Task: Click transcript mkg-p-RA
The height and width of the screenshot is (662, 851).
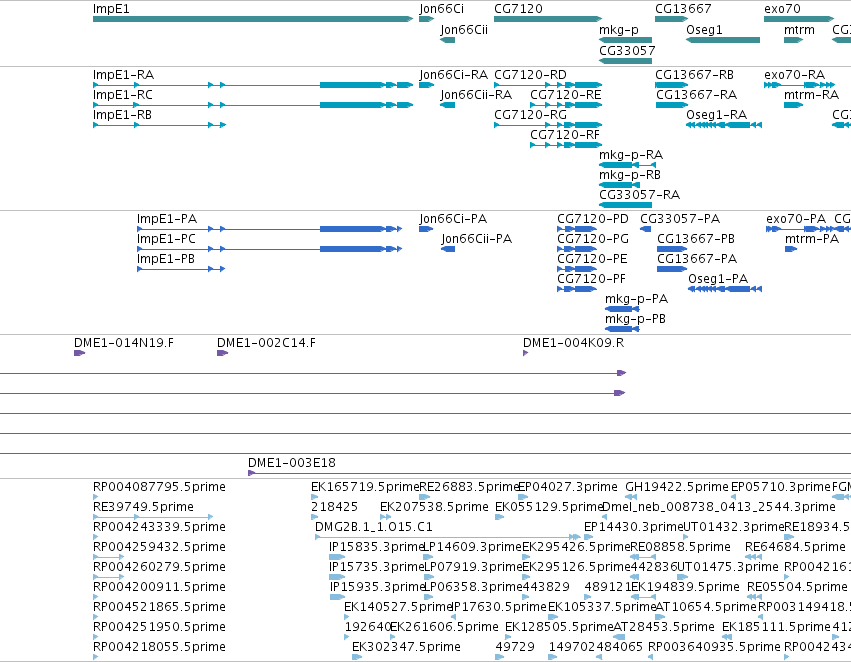Action: (627, 165)
